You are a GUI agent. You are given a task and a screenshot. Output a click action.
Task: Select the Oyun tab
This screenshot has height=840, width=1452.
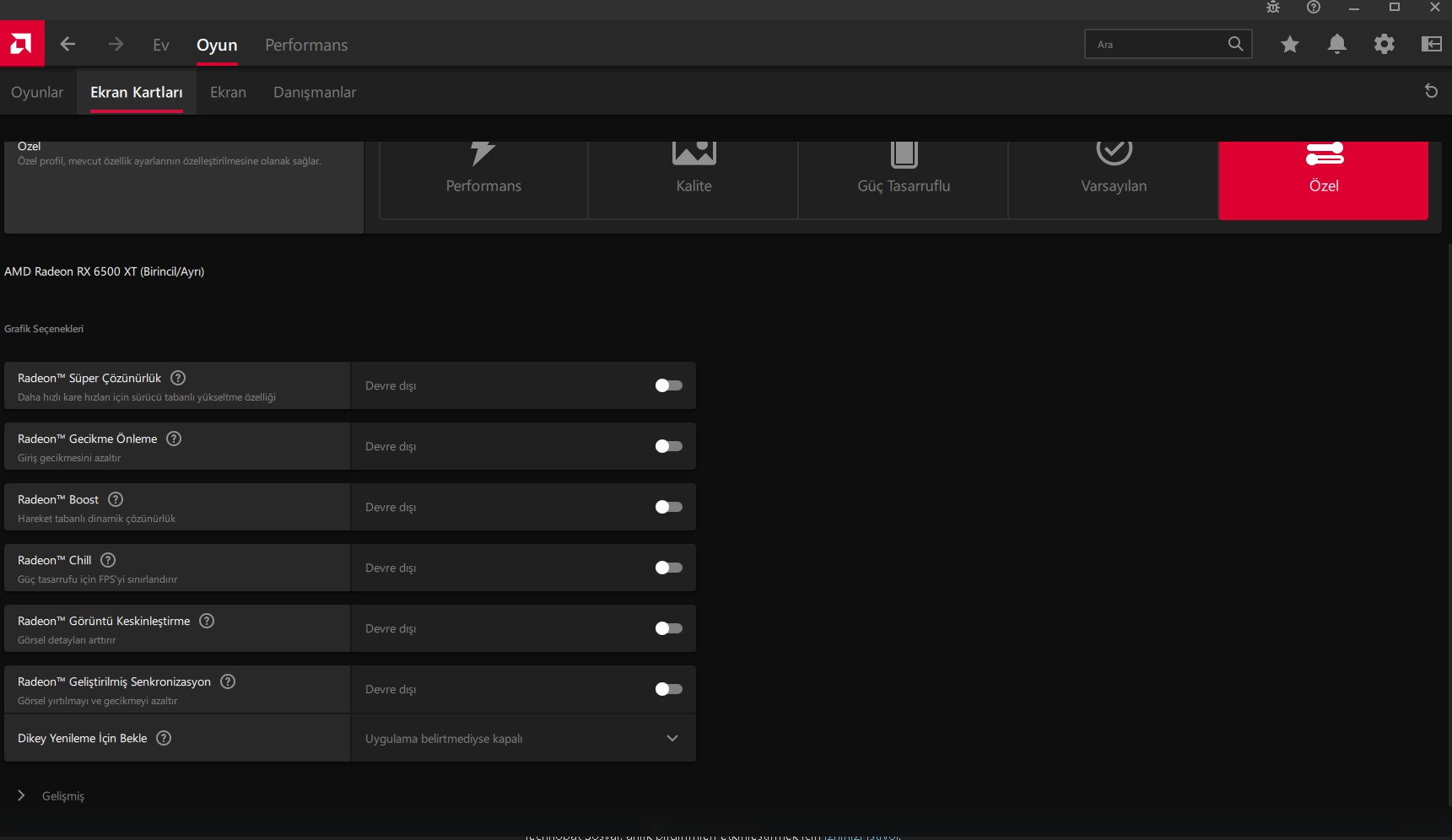(217, 45)
